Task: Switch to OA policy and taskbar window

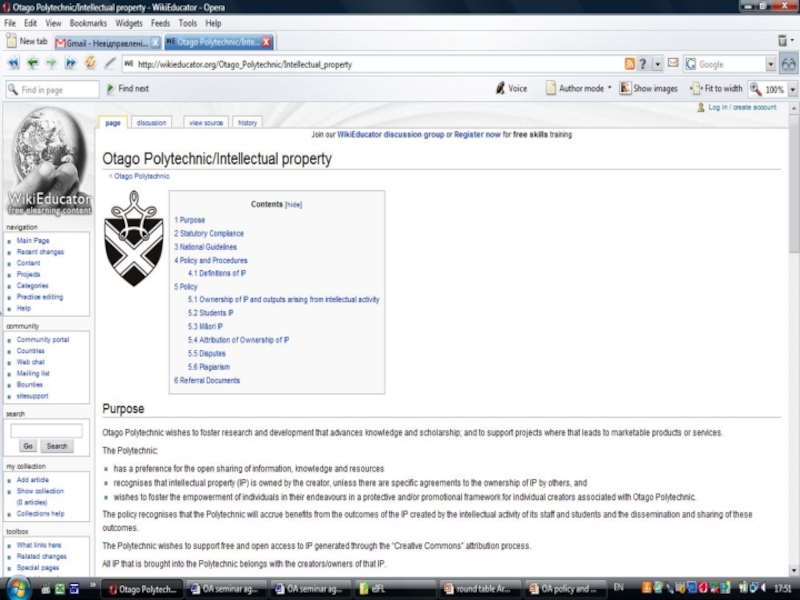Action: tap(565, 588)
